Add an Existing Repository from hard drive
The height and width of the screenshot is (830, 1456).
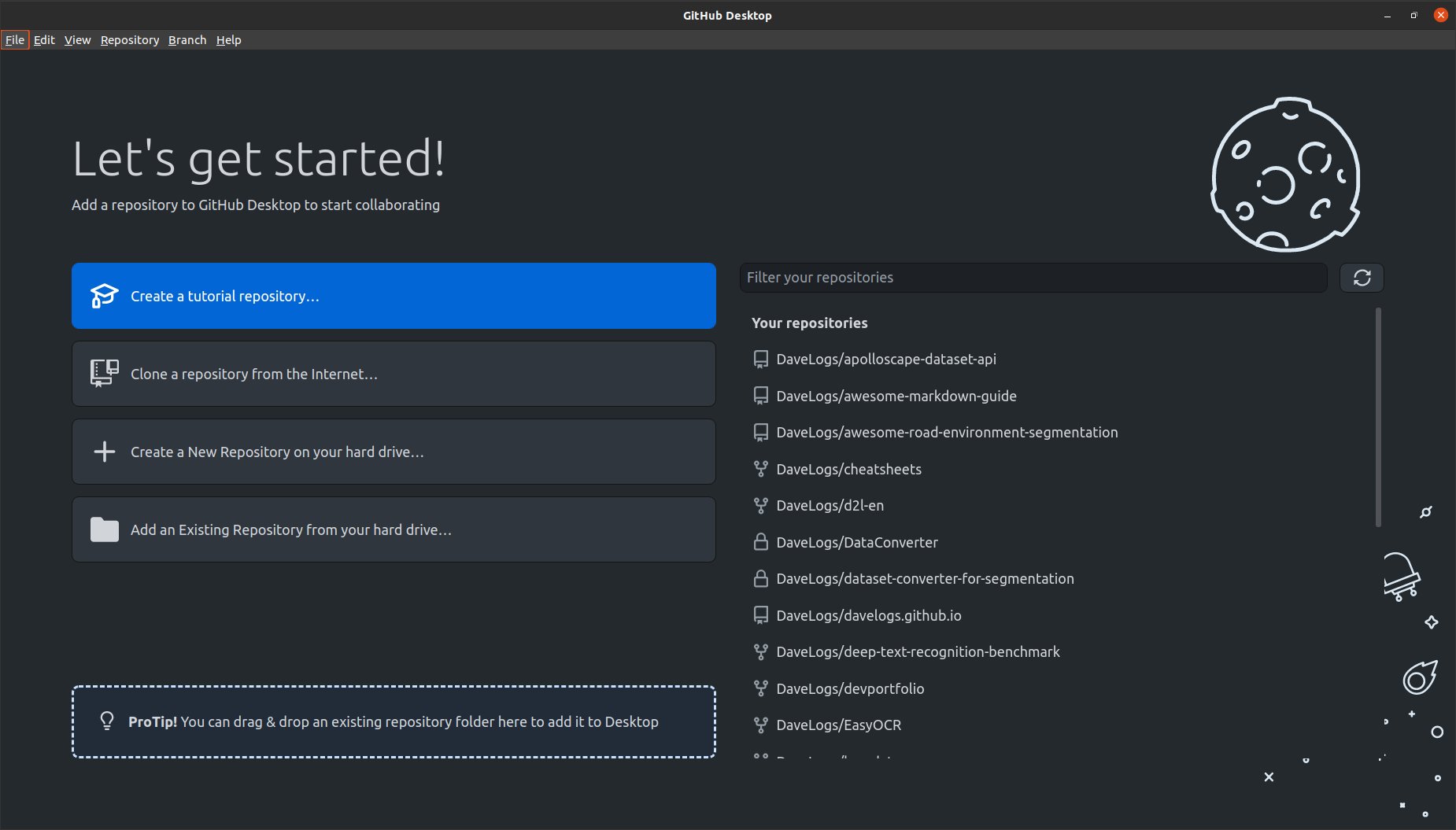(x=394, y=529)
